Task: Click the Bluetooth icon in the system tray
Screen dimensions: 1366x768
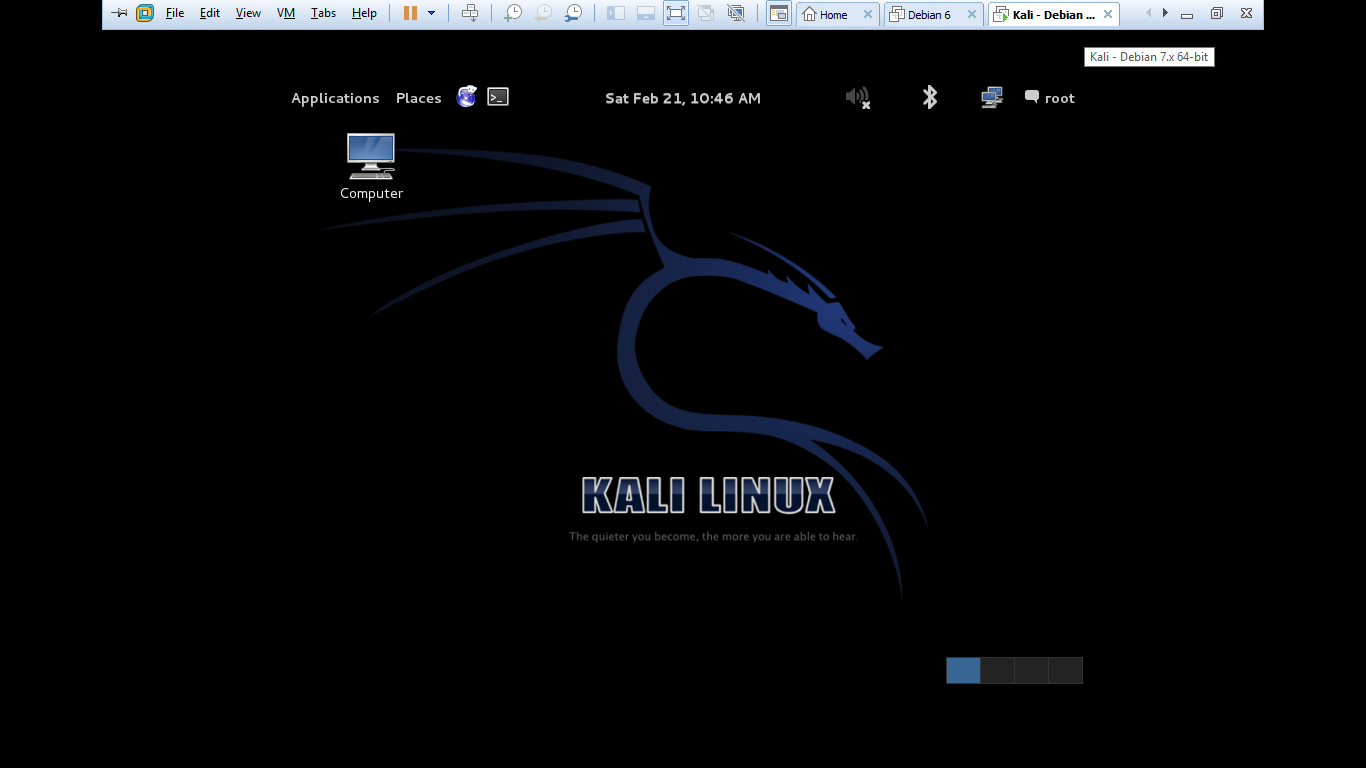Action: click(x=930, y=97)
